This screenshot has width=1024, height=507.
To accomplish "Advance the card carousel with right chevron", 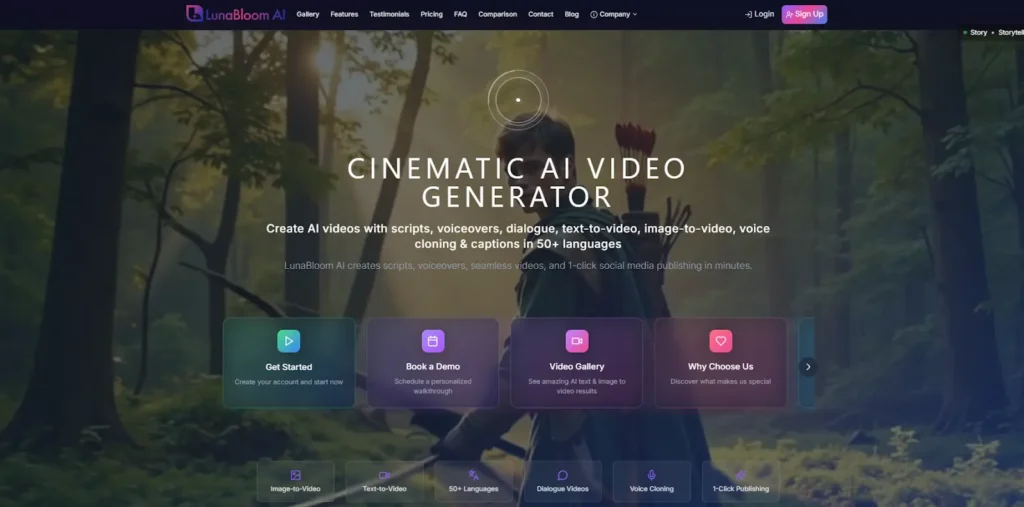I will pyautogui.click(x=808, y=367).
